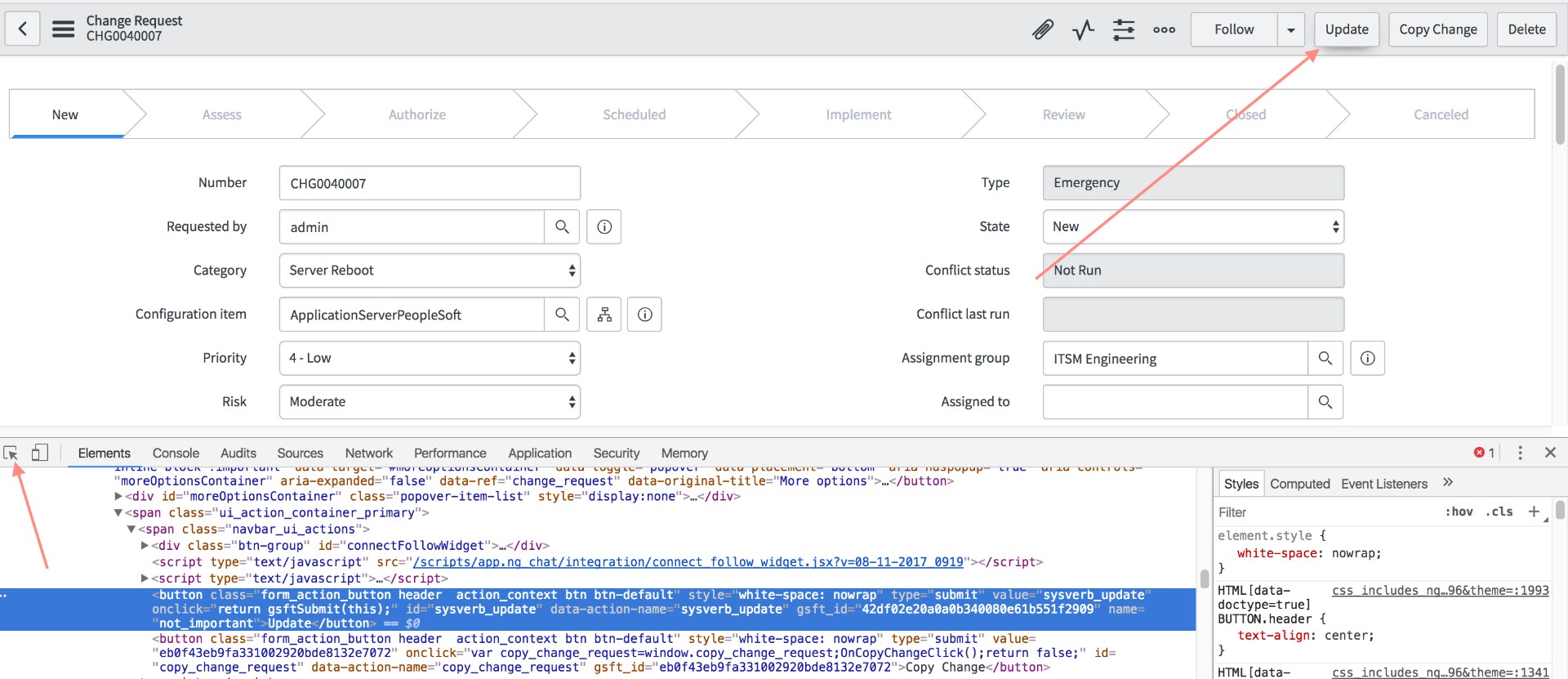Click the Configuration item input field
The image size is (1568, 679).
pyautogui.click(x=412, y=315)
